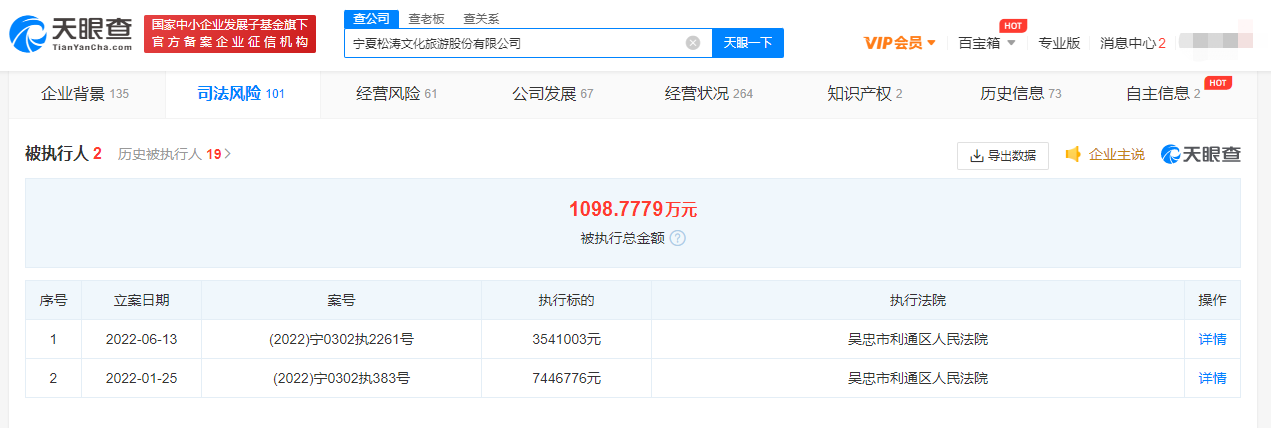Click the 天眼一下 search button
Viewport: 1271px width, 428px height.
[x=747, y=43]
